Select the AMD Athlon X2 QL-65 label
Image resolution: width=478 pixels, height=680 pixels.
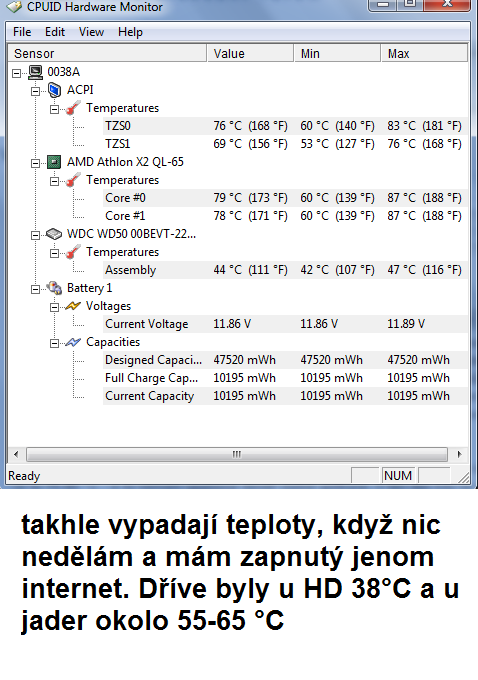(125, 162)
